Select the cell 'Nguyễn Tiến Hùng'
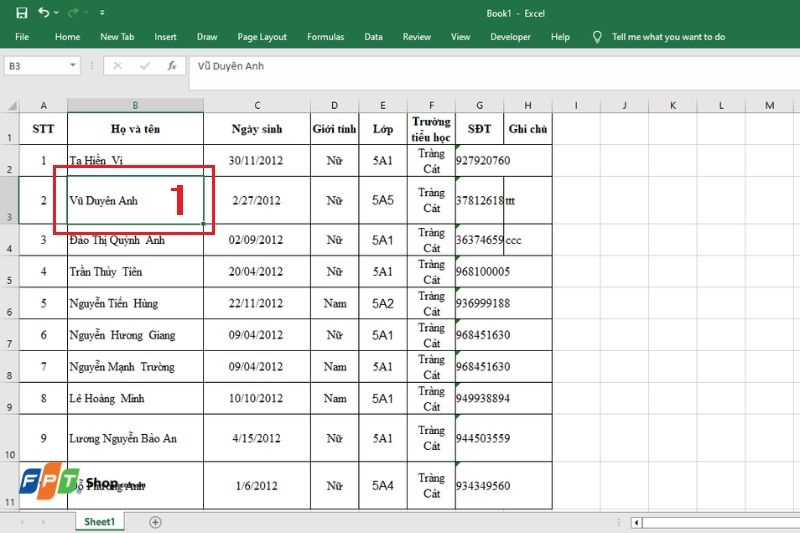Image resolution: width=800 pixels, height=533 pixels. [x=135, y=303]
